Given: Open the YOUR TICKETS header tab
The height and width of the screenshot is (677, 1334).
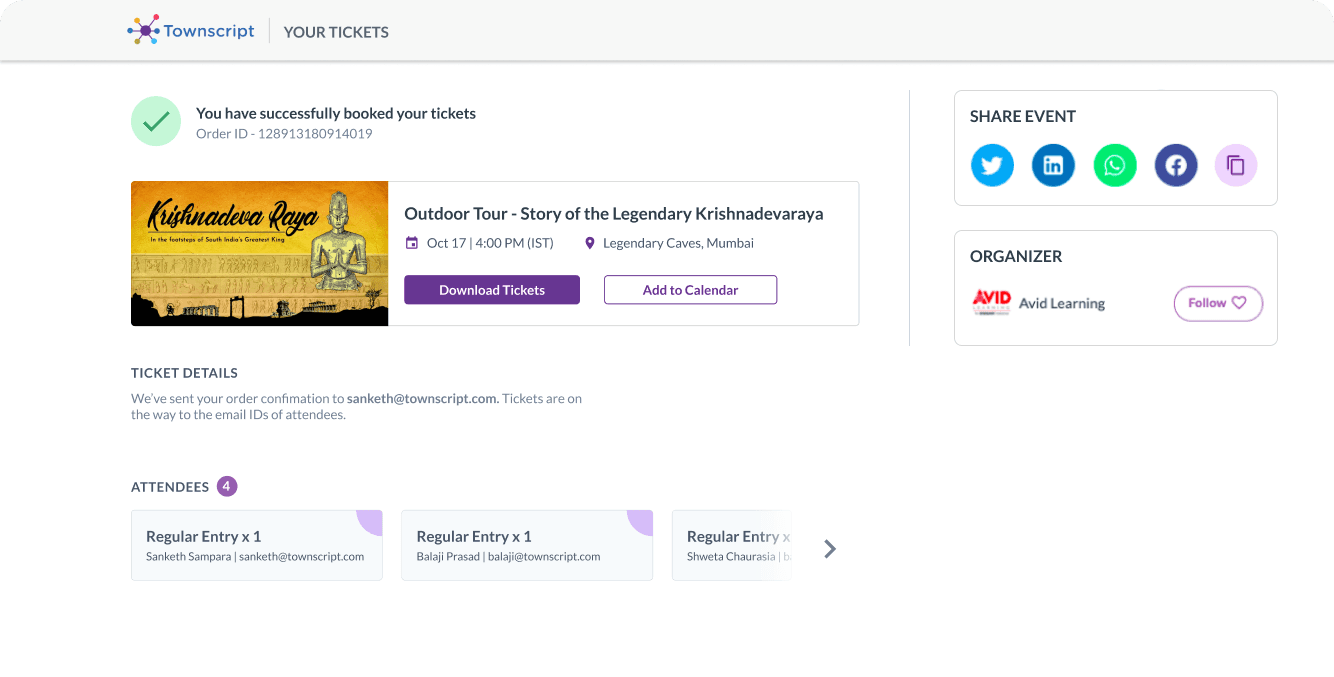Looking at the screenshot, I should 336,32.
